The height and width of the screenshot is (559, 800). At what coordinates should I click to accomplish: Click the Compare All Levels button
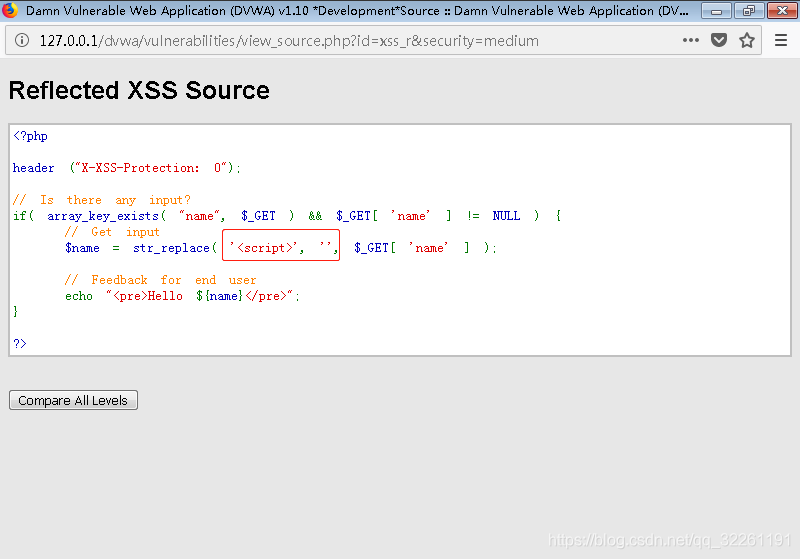73,400
